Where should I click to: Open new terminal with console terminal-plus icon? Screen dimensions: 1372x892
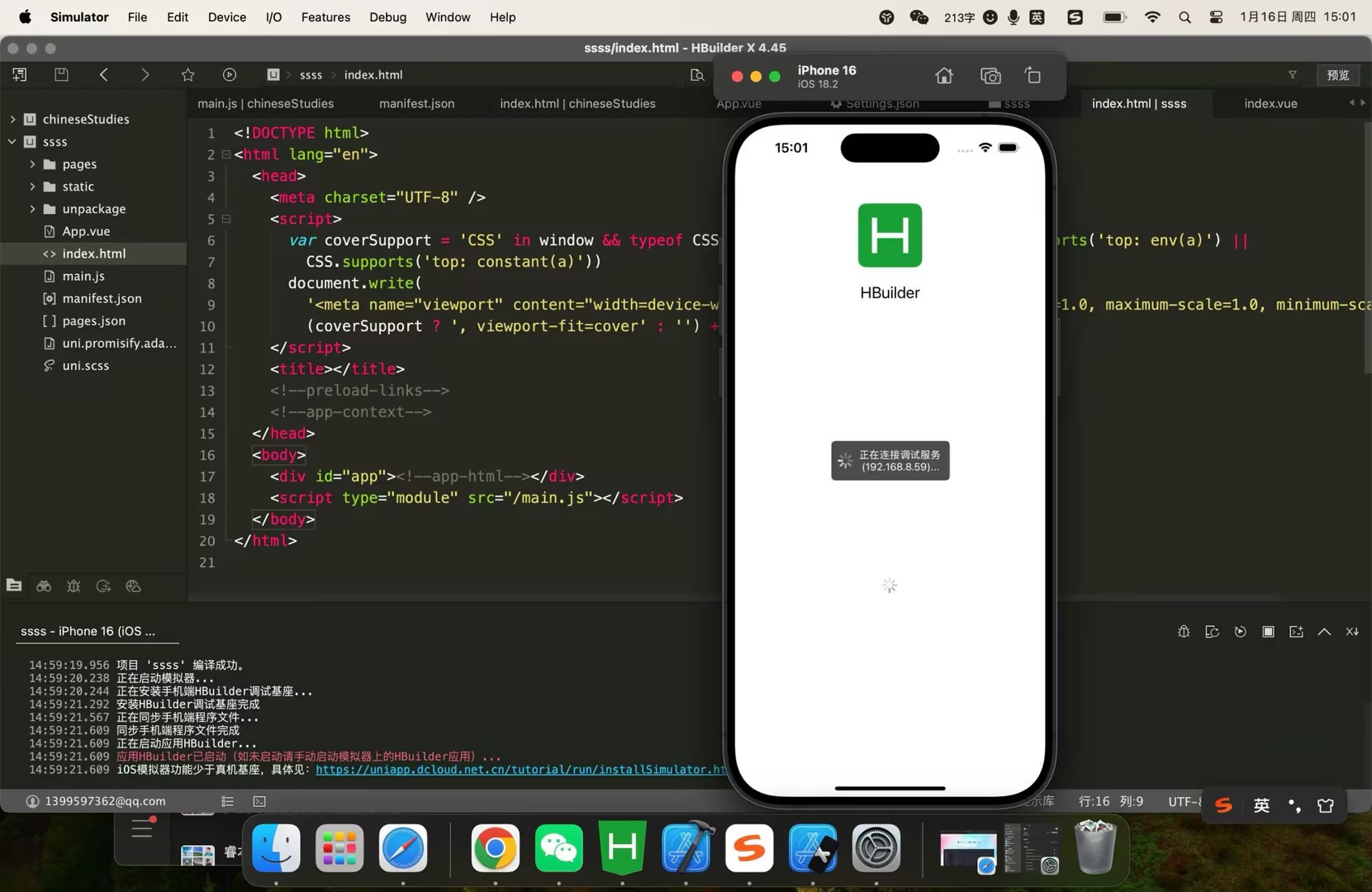pyautogui.click(x=1296, y=632)
